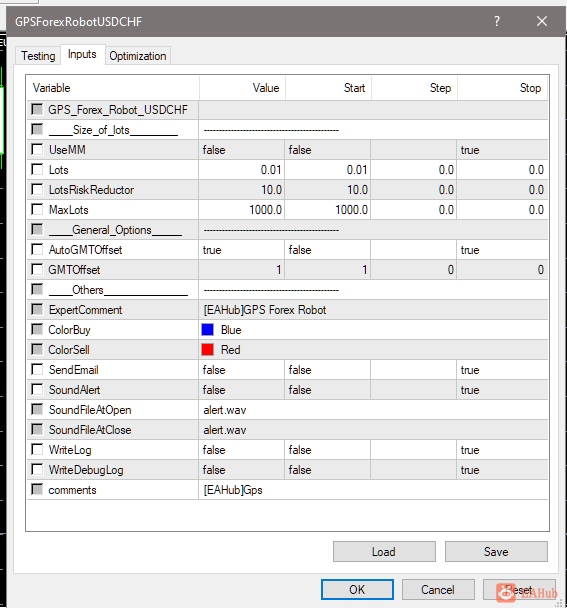The height and width of the screenshot is (608, 567).
Task: Select the LotsRiskReductor value cell 10.0
Action: (x=242, y=190)
